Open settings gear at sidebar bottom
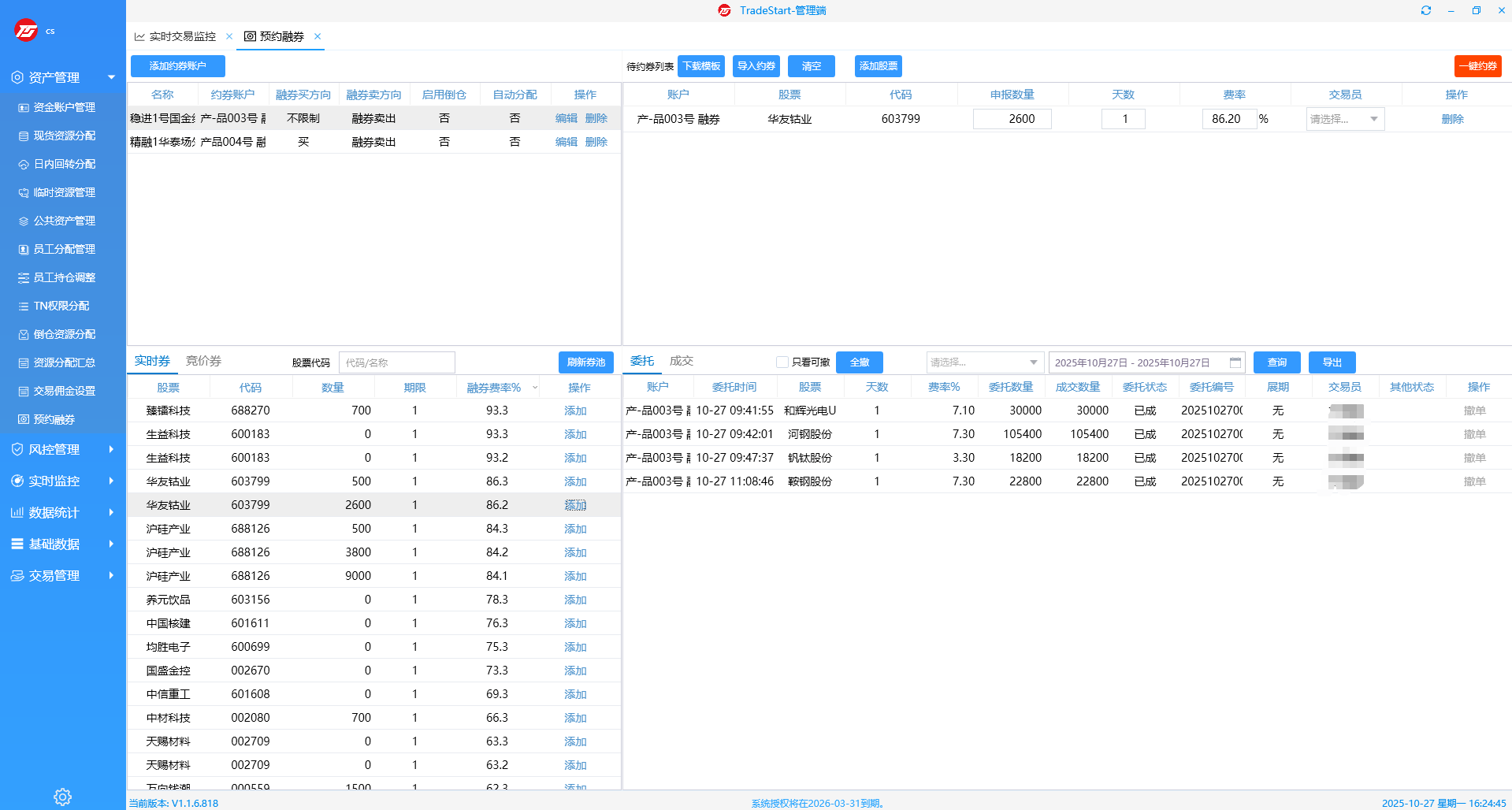Image resolution: width=1512 pixels, height=810 pixels. coord(62,797)
